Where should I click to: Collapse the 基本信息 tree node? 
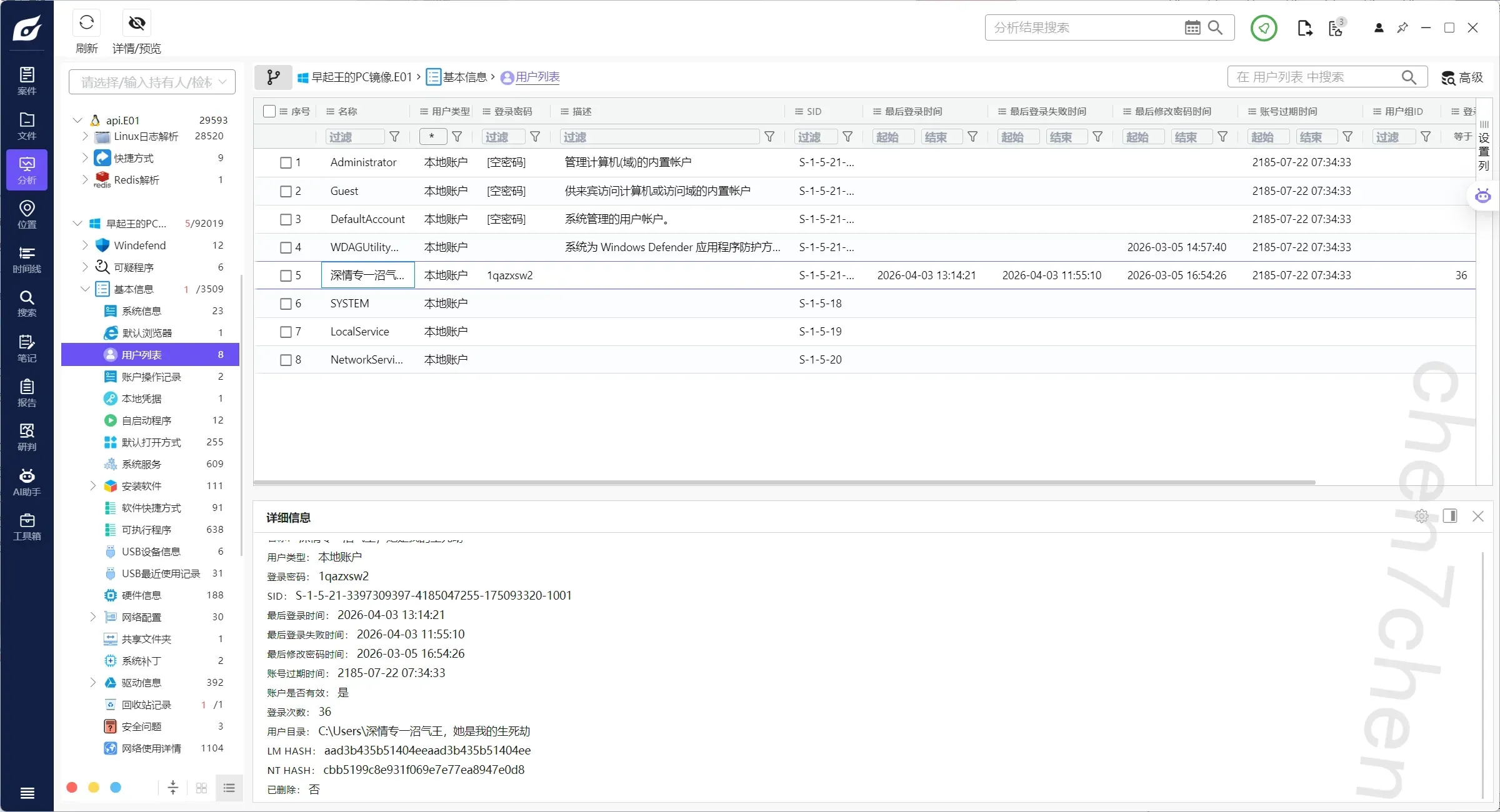(85, 289)
